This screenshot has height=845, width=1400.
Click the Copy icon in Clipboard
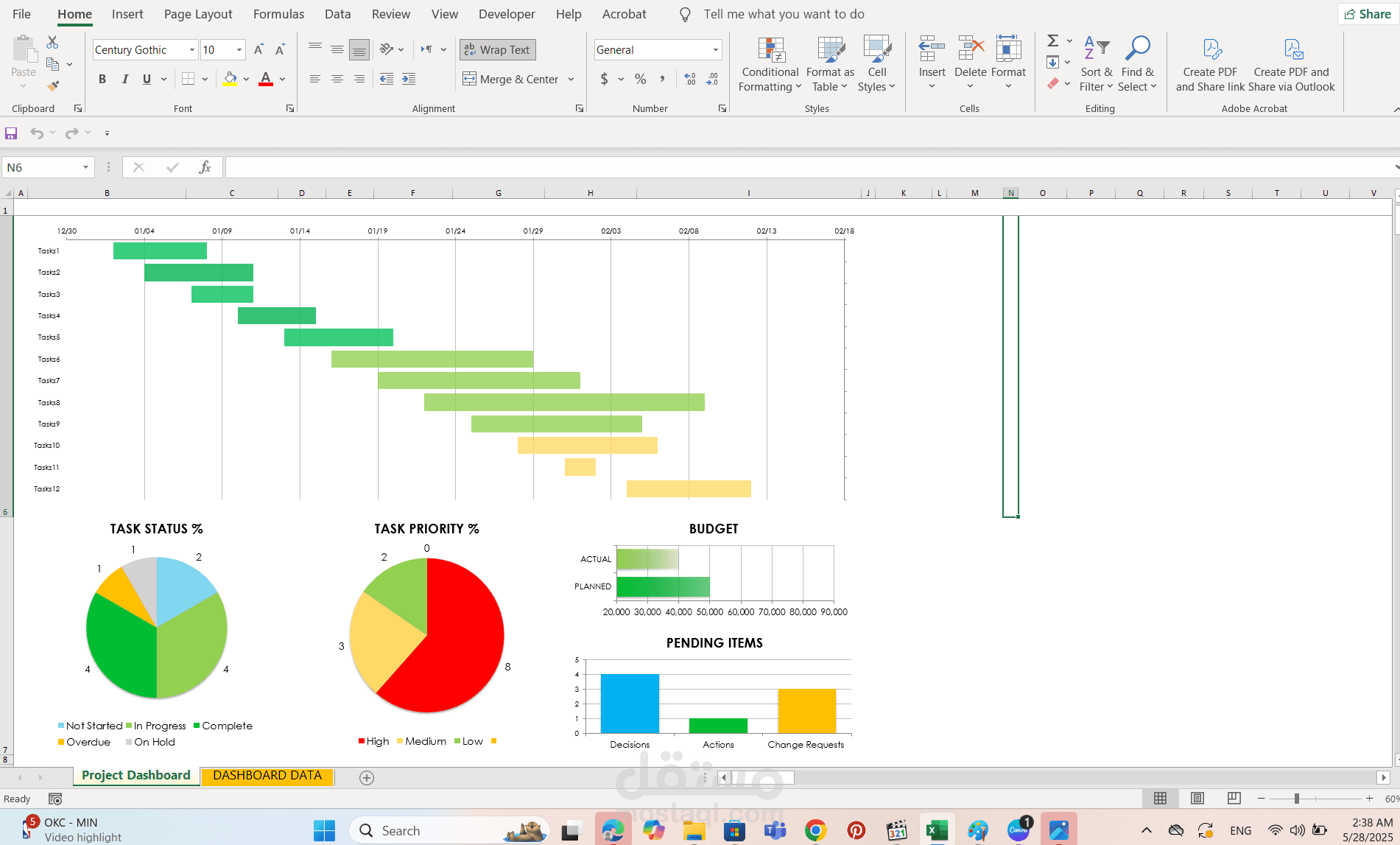[52, 64]
